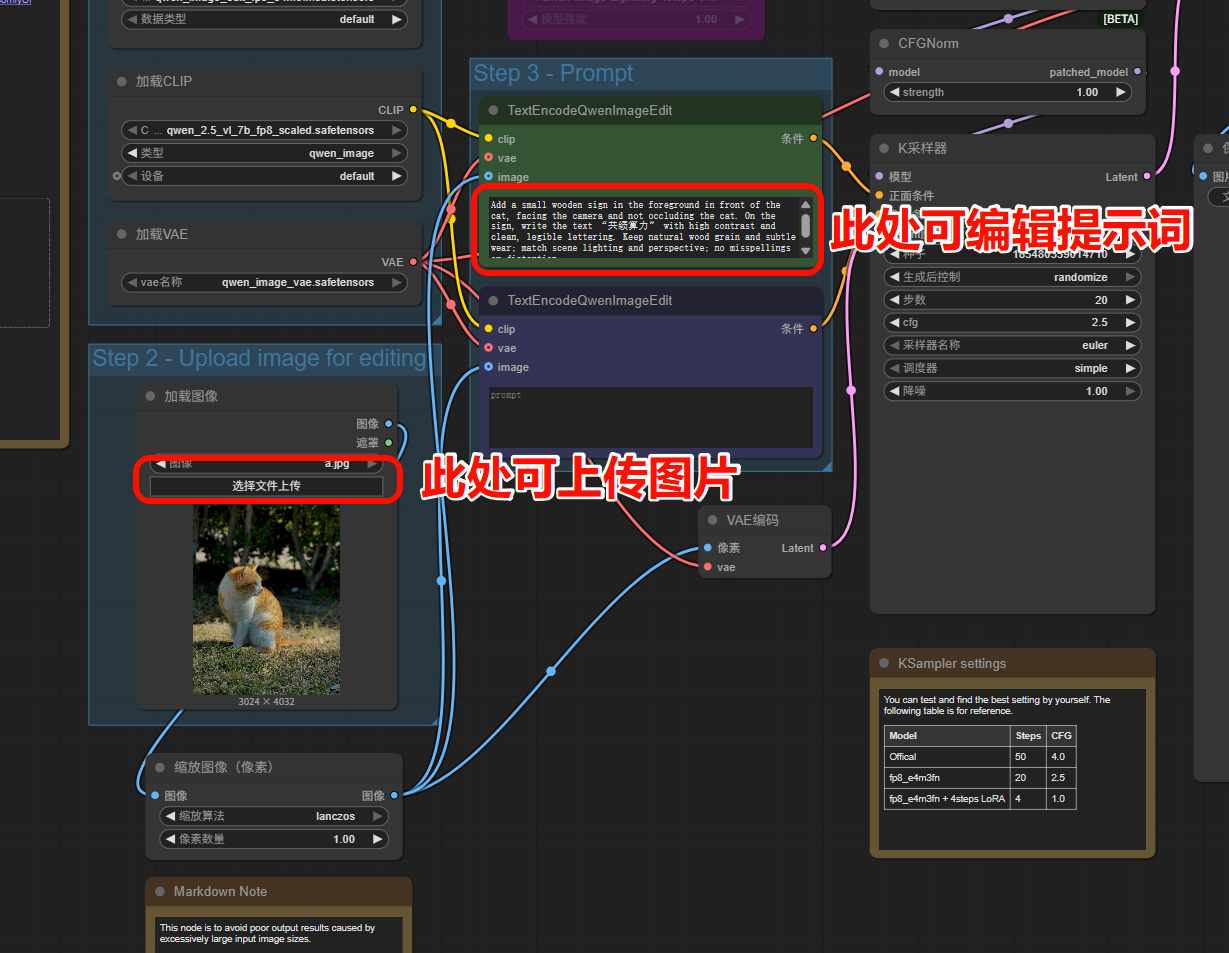Click the empty prompt field in the purple node
Image resolution: width=1229 pixels, height=953 pixels.
[x=650, y=417]
